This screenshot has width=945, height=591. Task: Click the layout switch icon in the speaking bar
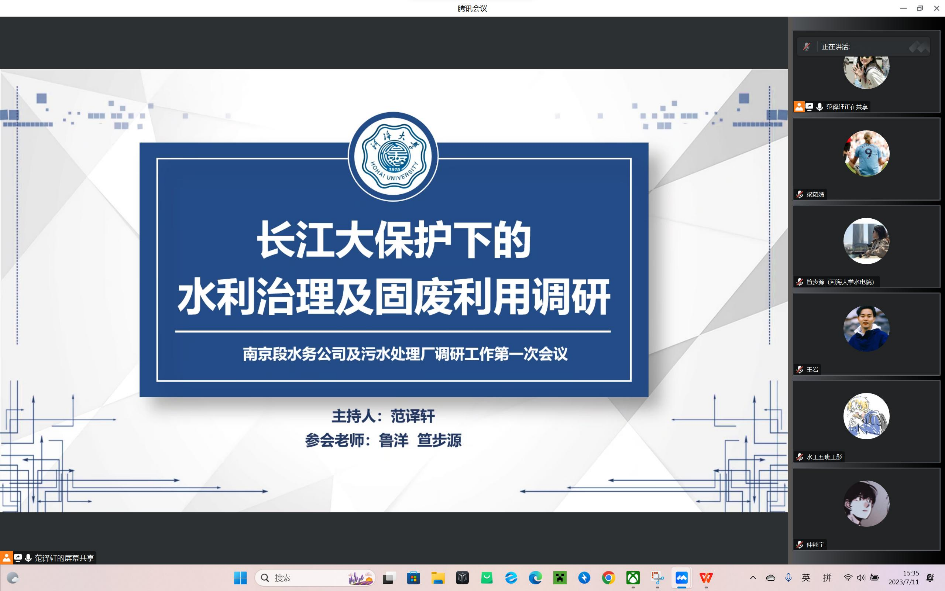(x=916, y=46)
